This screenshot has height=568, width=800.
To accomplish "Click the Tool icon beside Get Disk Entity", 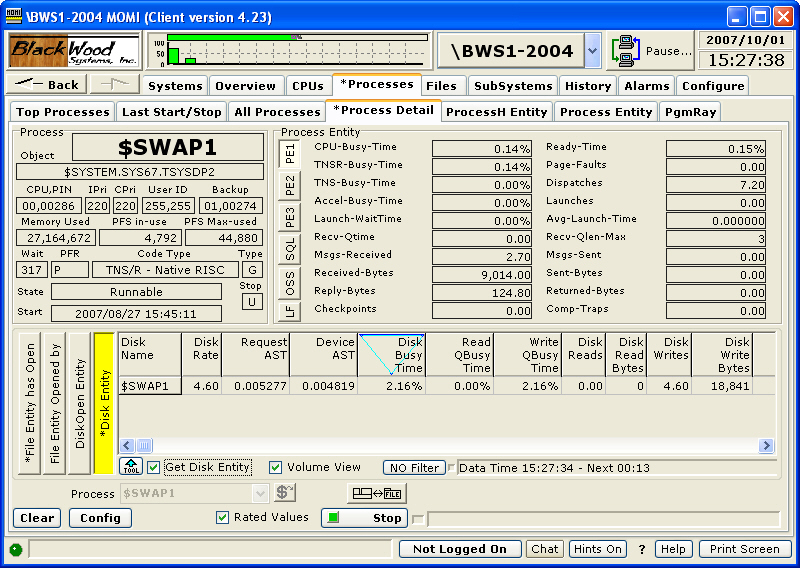I will pos(130,467).
